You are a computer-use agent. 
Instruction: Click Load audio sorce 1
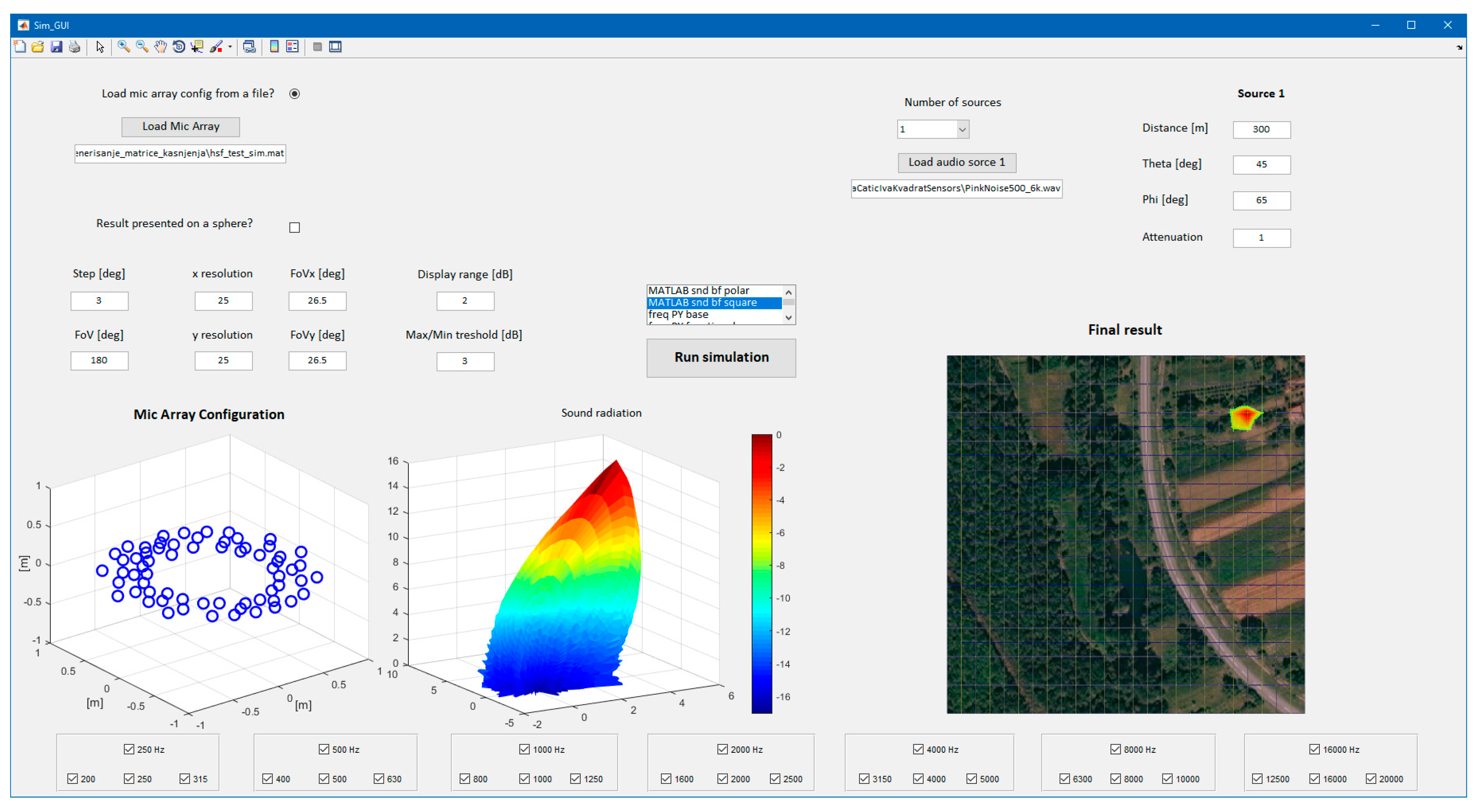pyautogui.click(x=957, y=162)
